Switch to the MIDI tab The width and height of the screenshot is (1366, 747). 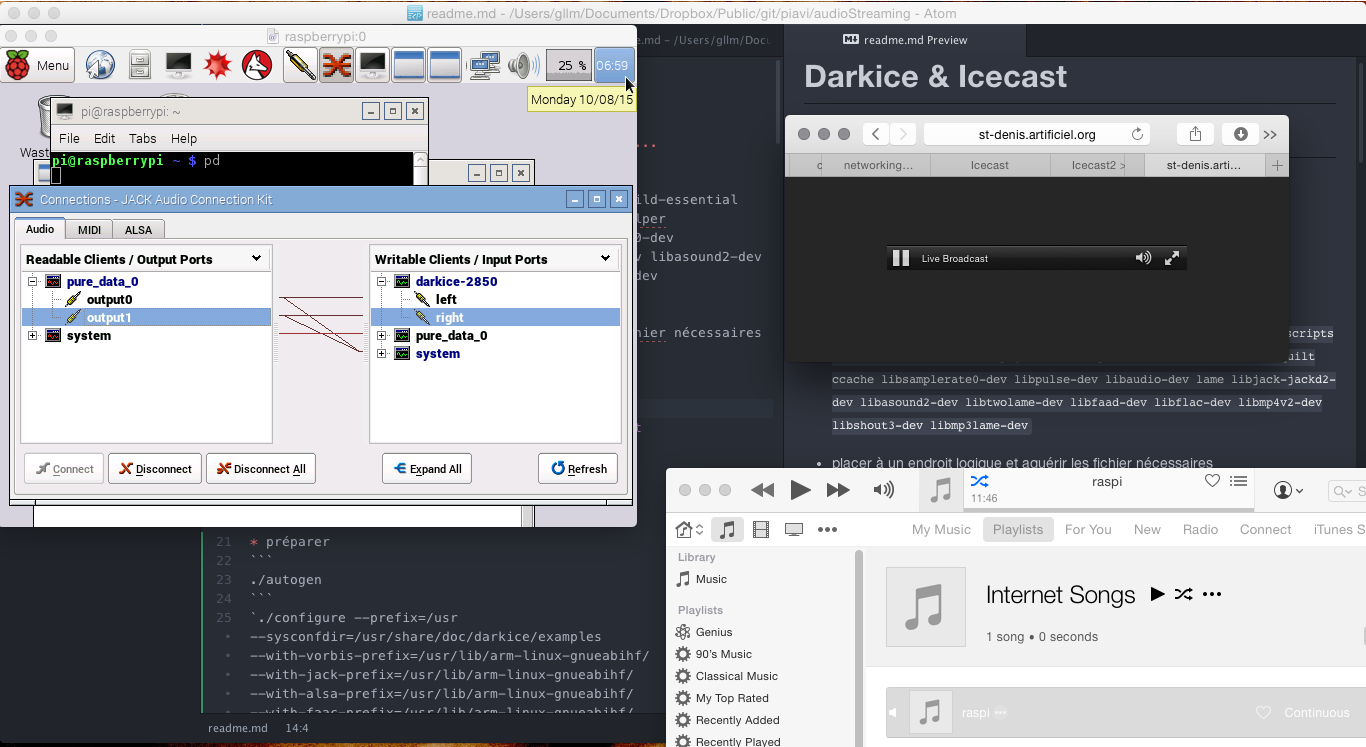pyautogui.click(x=89, y=230)
